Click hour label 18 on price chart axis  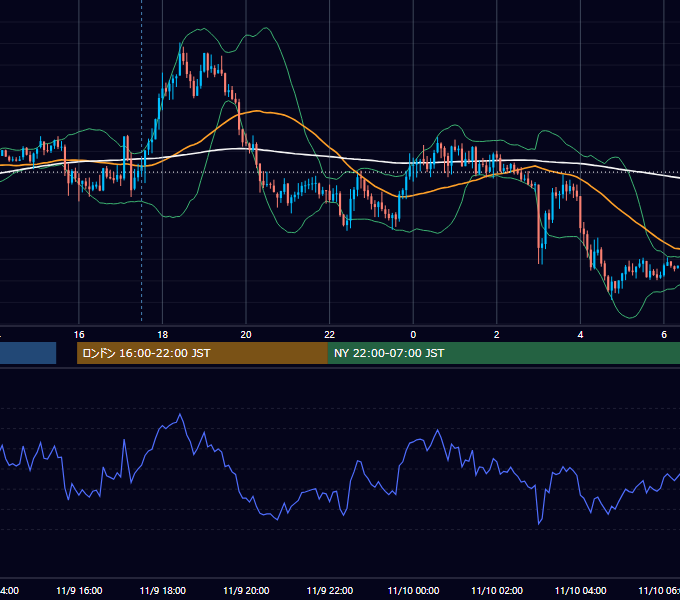(x=163, y=335)
